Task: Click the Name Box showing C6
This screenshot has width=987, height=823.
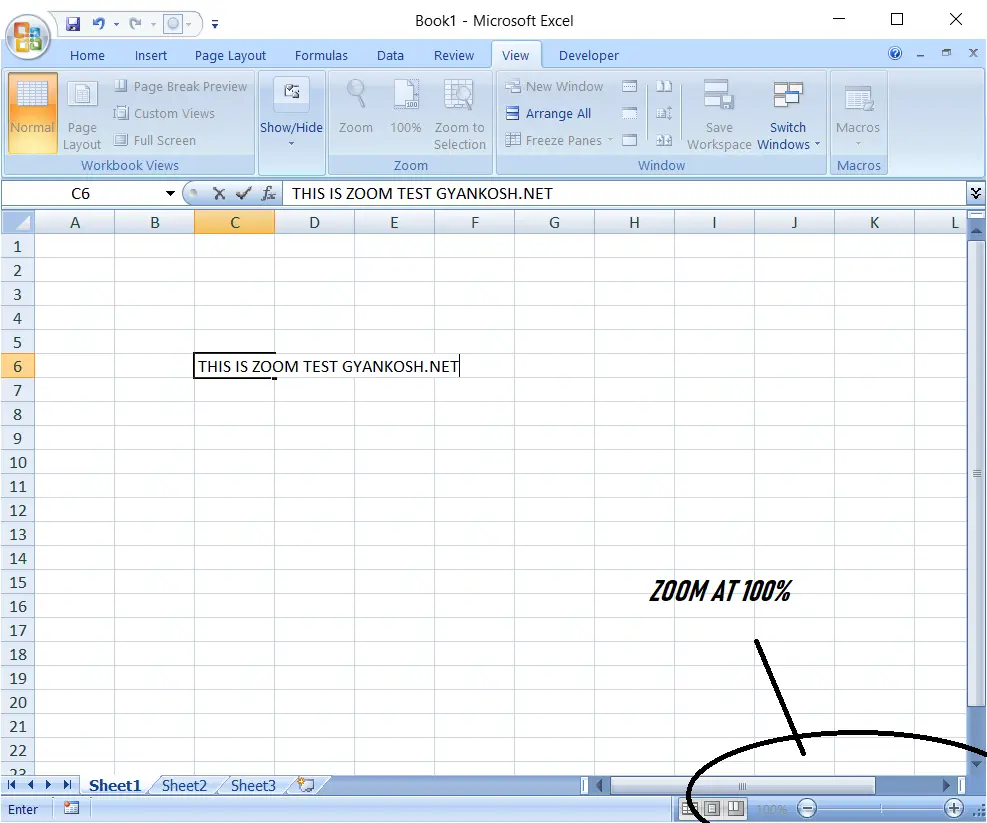Action: click(x=81, y=193)
